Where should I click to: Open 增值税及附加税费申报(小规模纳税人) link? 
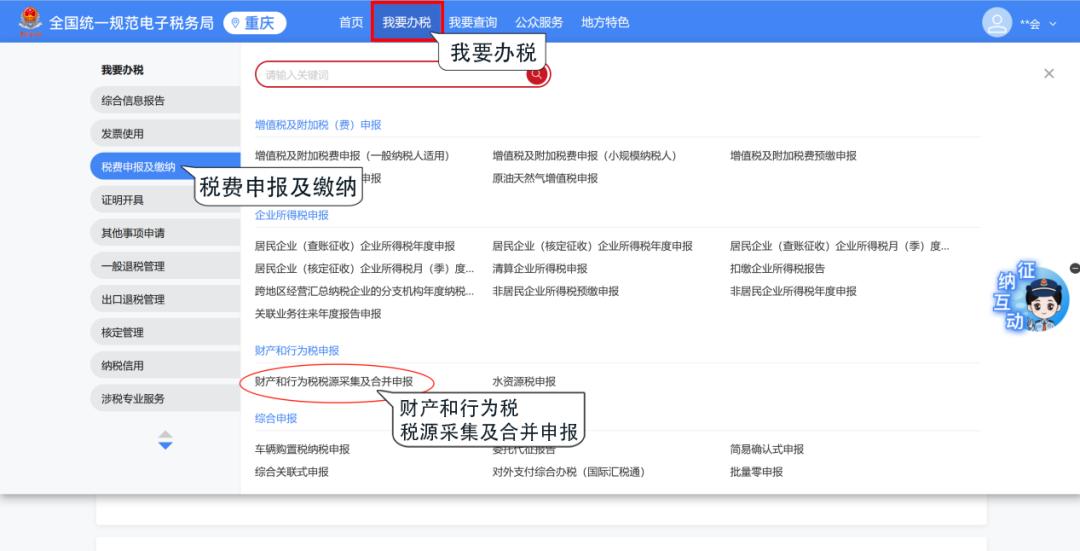(x=584, y=156)
